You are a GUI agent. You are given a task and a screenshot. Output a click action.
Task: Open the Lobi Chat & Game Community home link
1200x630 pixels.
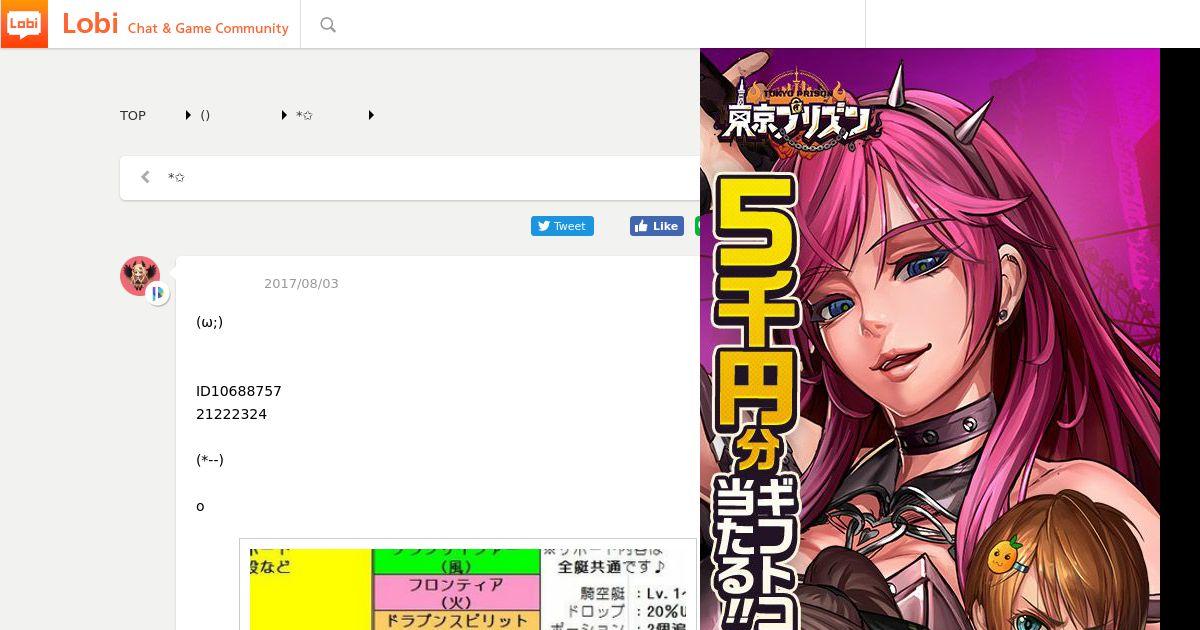click(x=175, y=25)
